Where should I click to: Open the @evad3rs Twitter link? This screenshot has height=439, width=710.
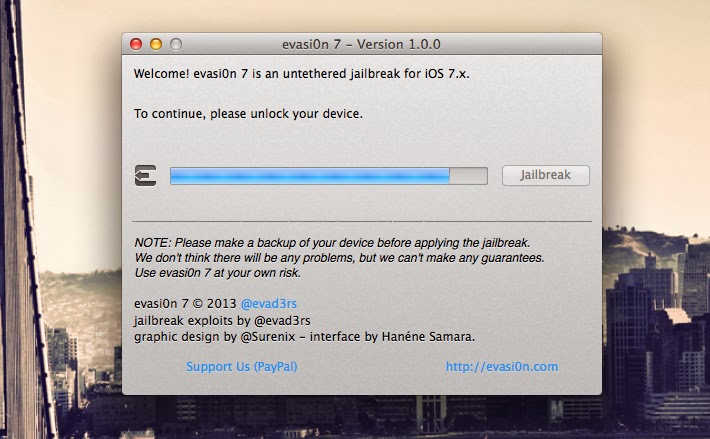[x=269, y=304]
